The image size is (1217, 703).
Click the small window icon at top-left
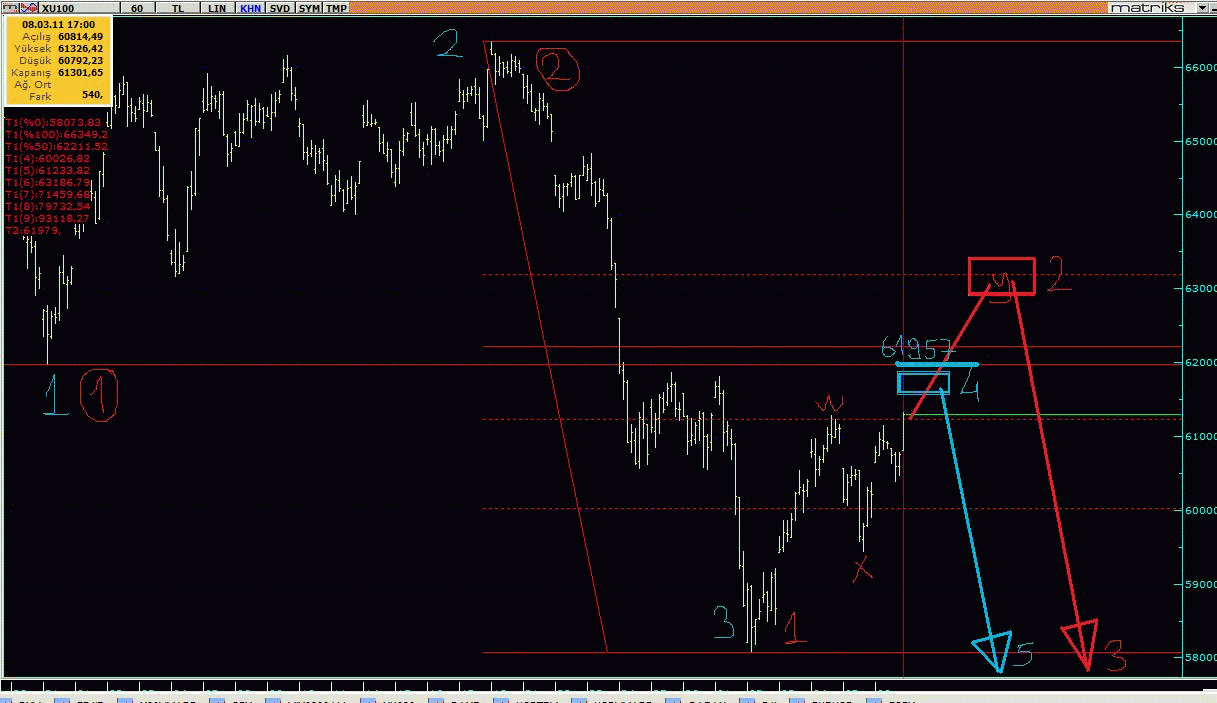point(9,8)
